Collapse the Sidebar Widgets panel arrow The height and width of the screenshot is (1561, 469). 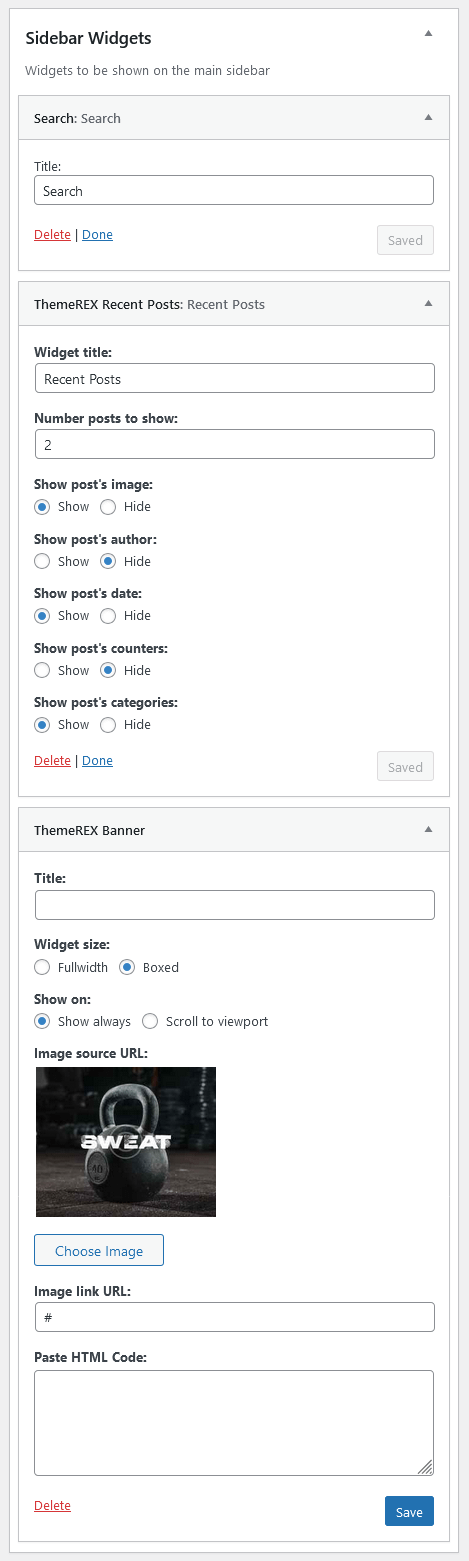[x=428, y=34]
